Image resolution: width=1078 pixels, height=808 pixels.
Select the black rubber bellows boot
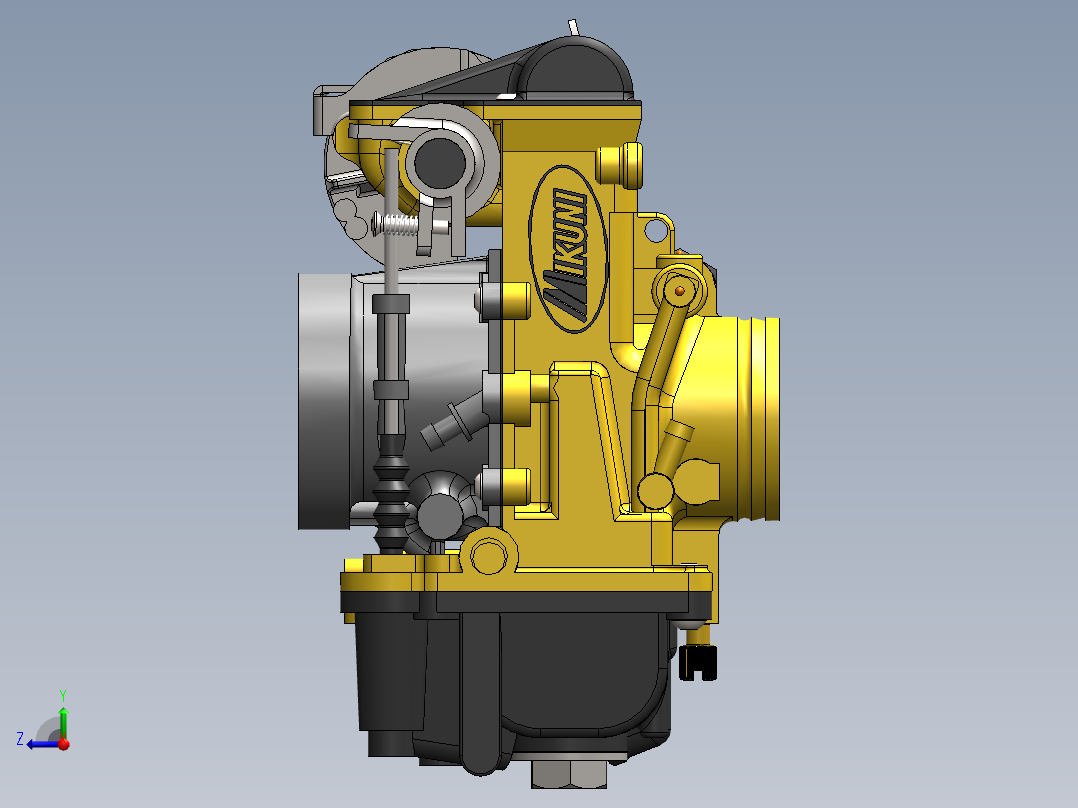click(x=391, y=496)
